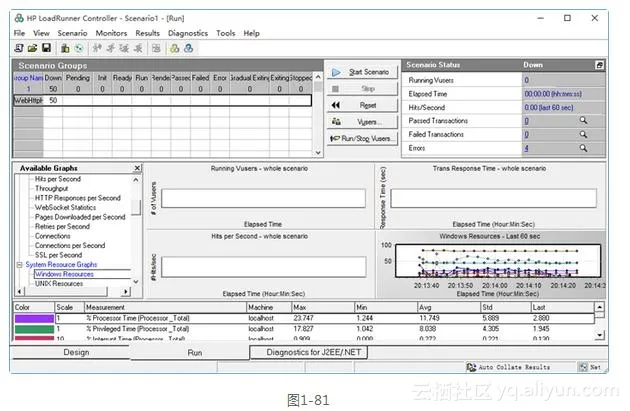Open the Diagnostics menu
Image resolution: width=630 pixels, height=411 pixels.
(x=188, y=33)
